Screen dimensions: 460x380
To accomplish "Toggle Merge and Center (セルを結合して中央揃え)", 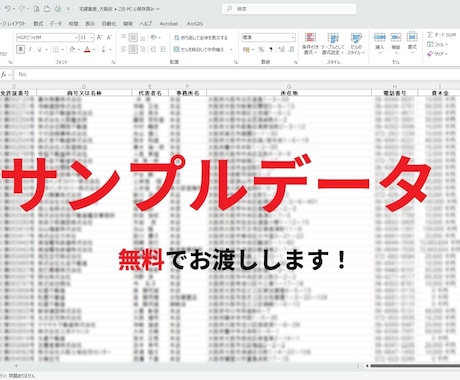I will click(199, 49).
